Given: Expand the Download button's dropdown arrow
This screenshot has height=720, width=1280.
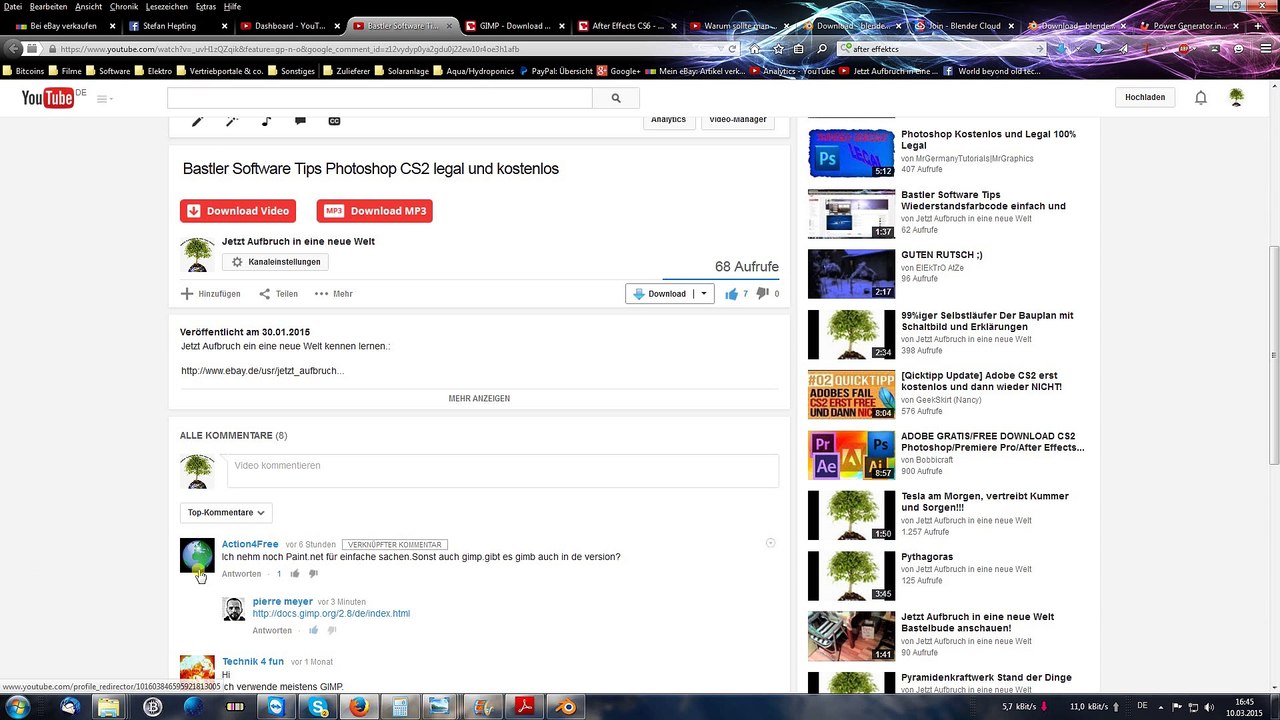Looking at the screenshot, I should pyautogui.click(x=704, y=294).
